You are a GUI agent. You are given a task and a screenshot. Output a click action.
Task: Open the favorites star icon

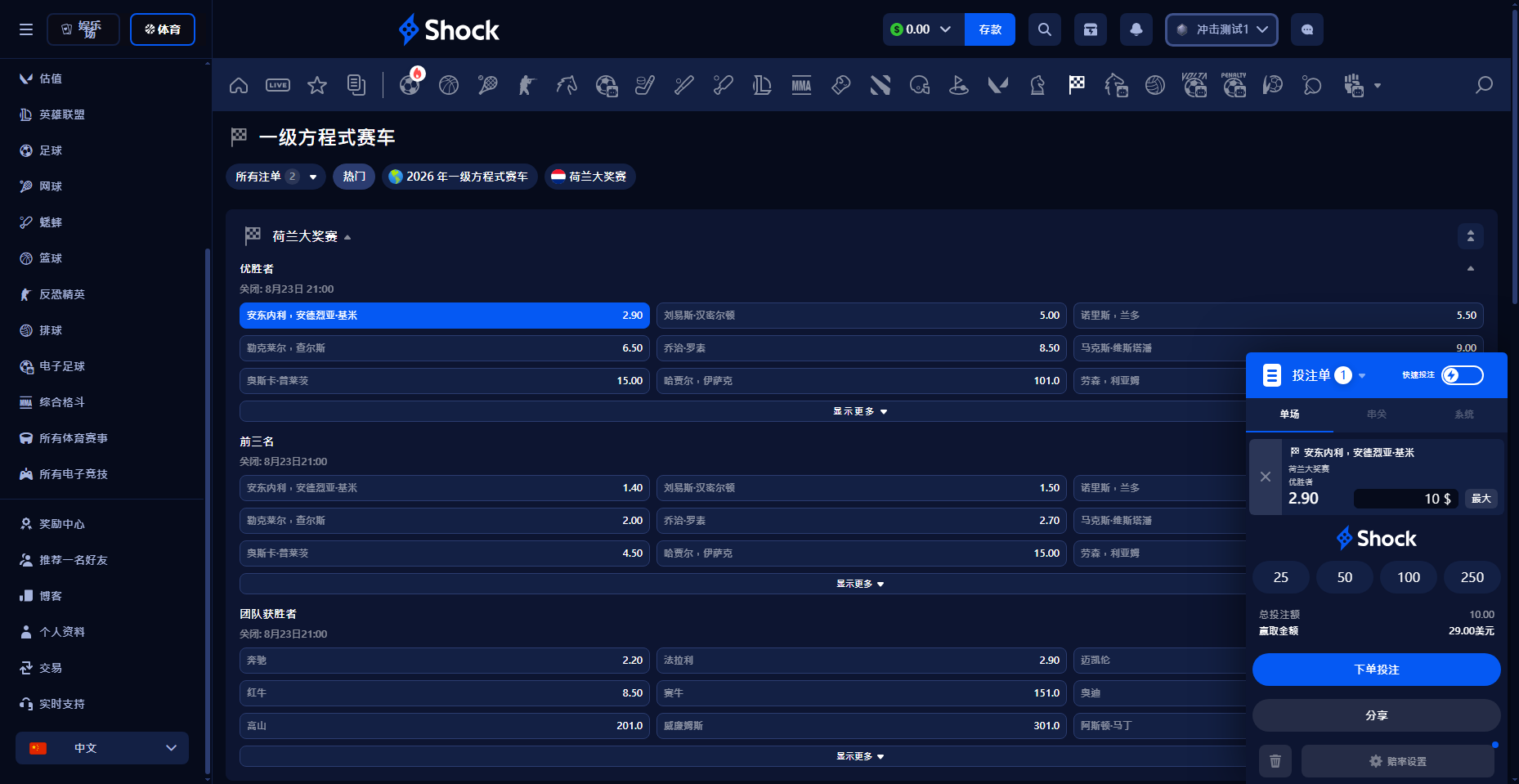[317, 85]
